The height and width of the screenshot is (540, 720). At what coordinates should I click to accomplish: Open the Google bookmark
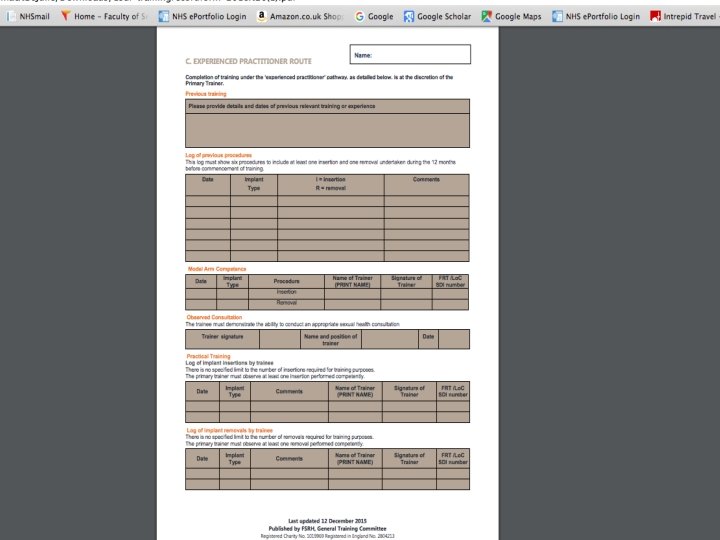pyautogui.click(x=374, y=17)
